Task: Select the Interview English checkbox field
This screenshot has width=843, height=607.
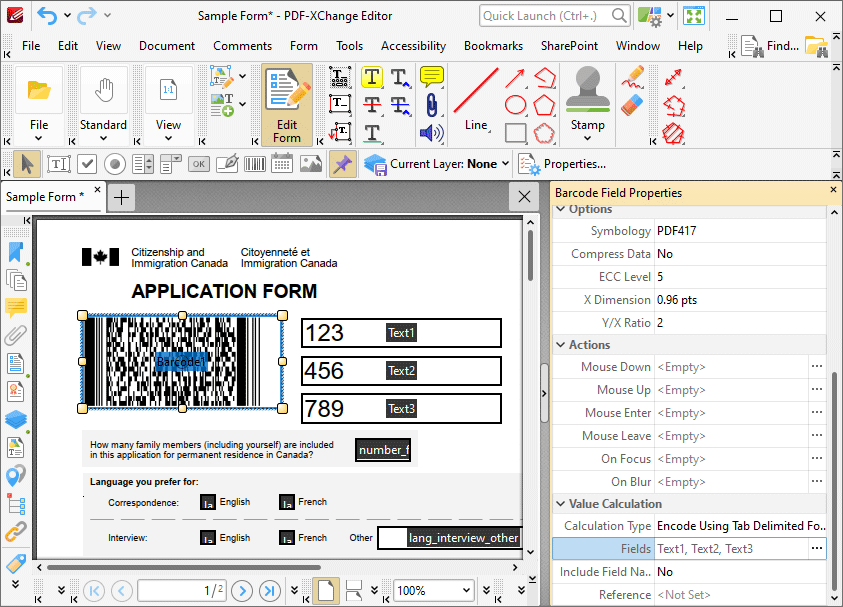Action: coord(208,538)
